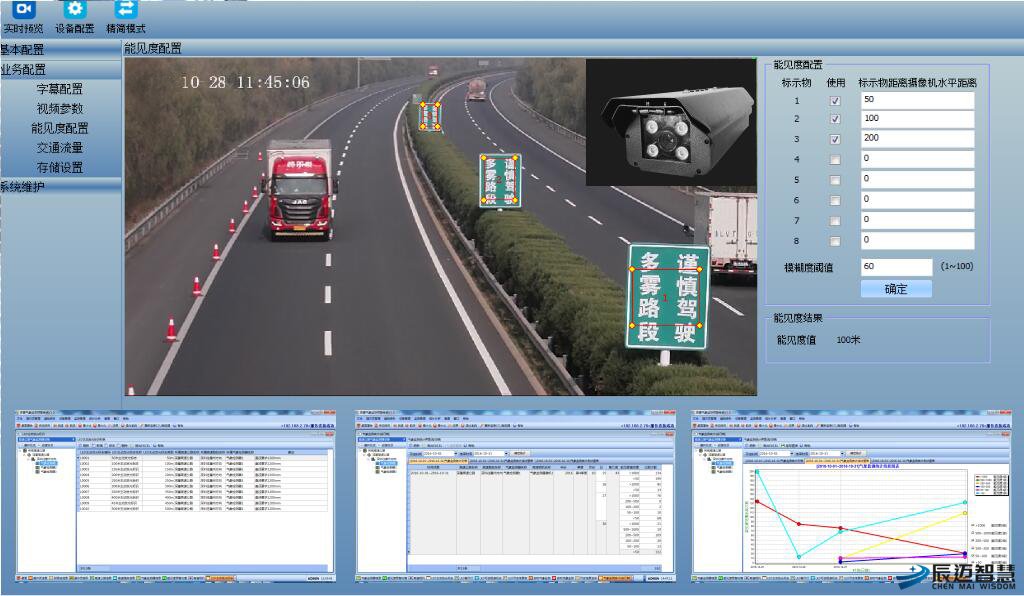The image size is (1024, 596).
Task: Click the 能见度配置 panel heading
Action: (x=798, y=65)
